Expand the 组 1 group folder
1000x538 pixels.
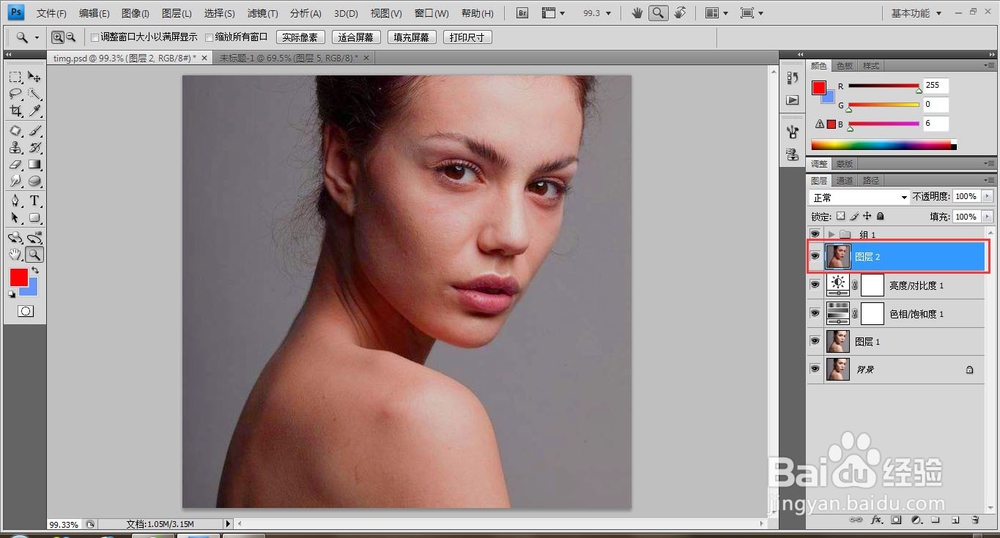832,234
